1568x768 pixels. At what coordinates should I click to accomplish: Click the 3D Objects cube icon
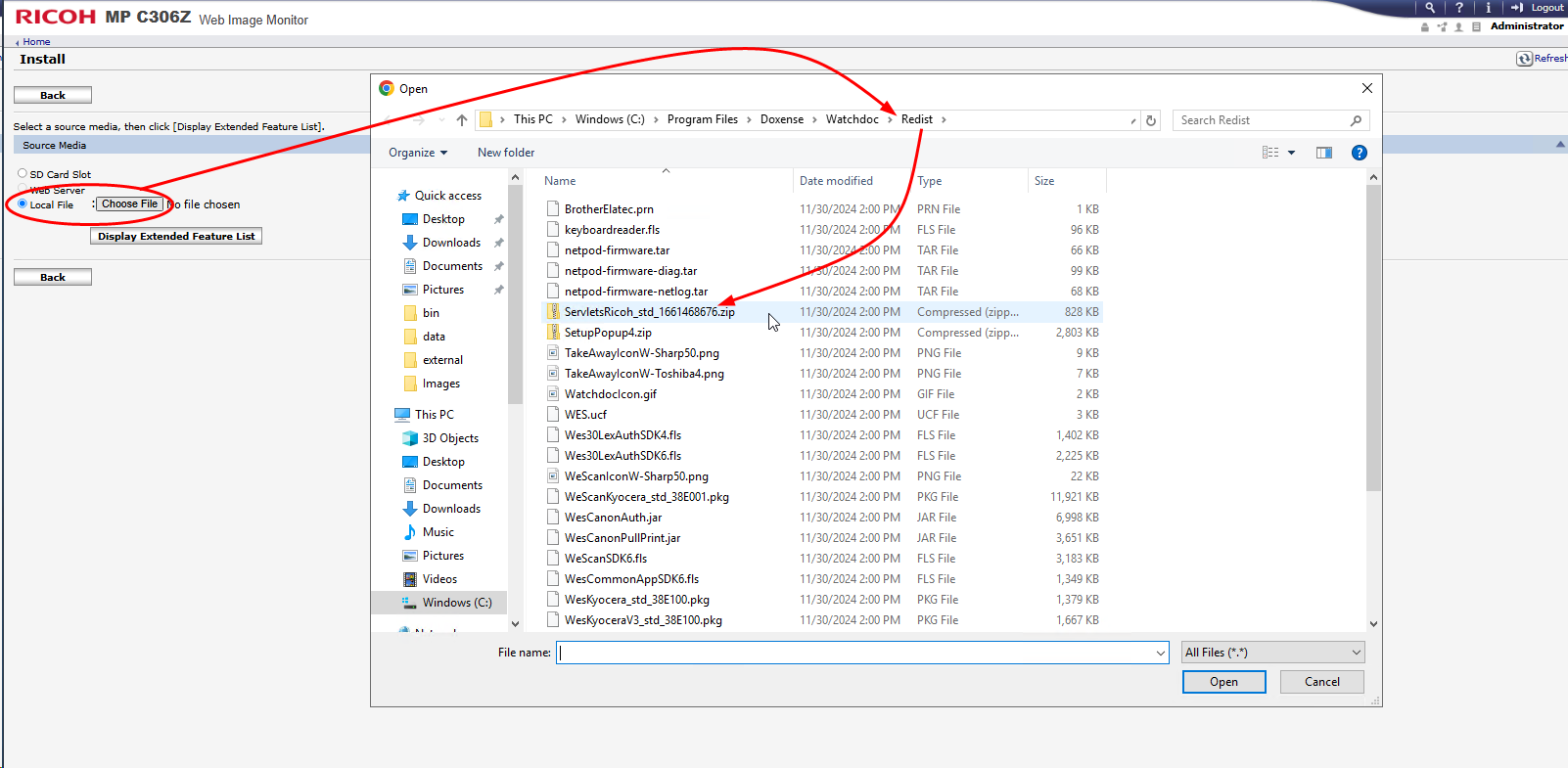click(x=410, y=438)
